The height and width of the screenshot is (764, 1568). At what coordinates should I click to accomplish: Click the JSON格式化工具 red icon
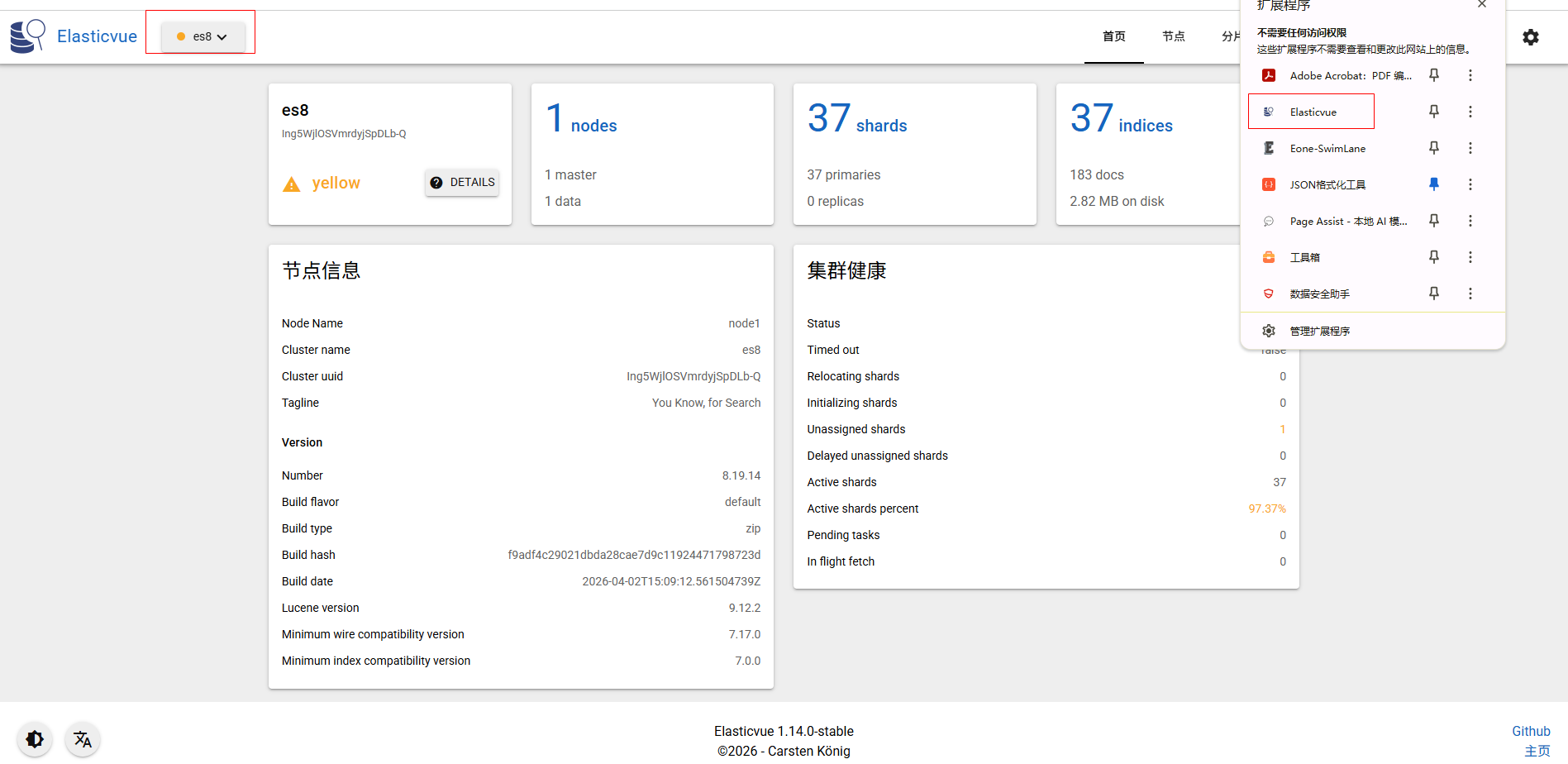[x=1269, y=184]
